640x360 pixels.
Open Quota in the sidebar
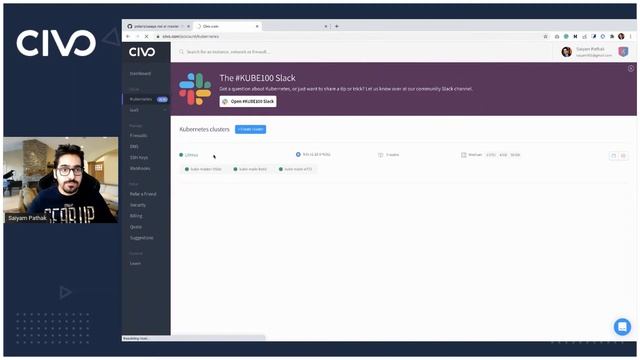136,227
